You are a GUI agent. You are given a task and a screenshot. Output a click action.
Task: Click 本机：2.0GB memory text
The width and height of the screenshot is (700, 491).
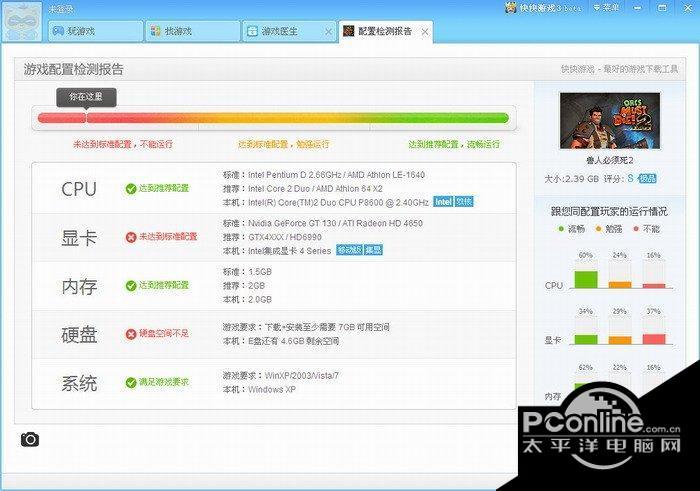tap(247, 300)
